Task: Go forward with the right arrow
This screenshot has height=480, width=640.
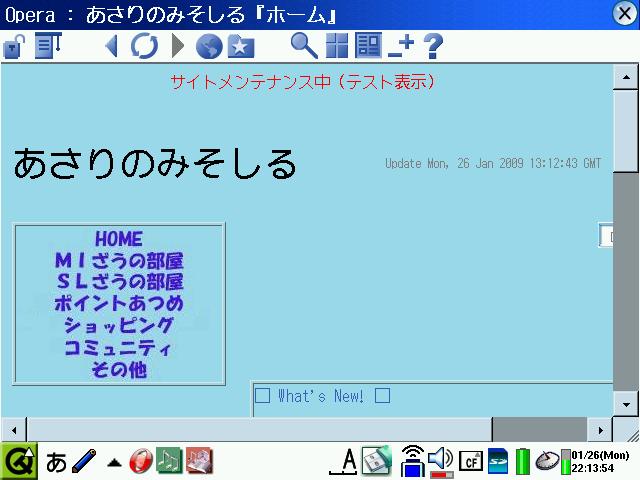Action: pos(178,45)
